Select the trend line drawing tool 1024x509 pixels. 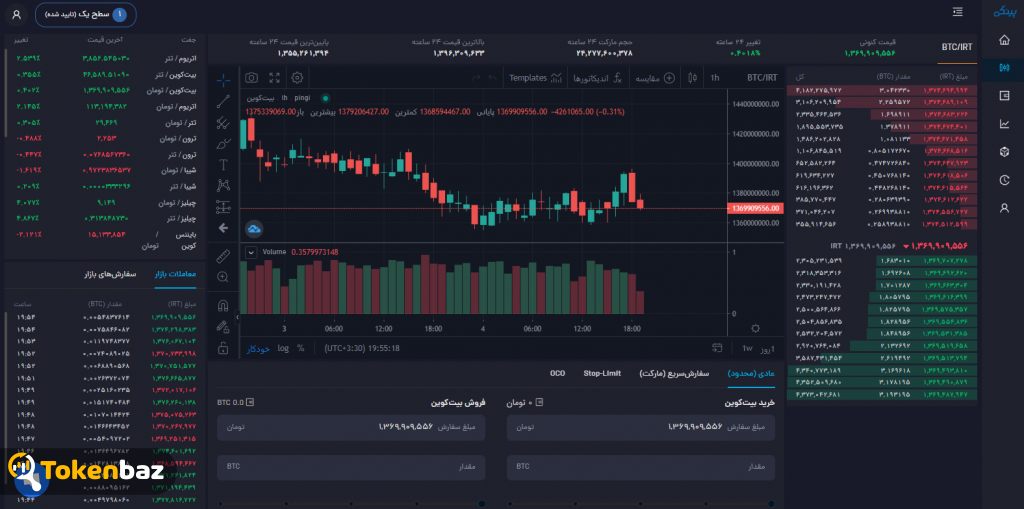[223, 101]
